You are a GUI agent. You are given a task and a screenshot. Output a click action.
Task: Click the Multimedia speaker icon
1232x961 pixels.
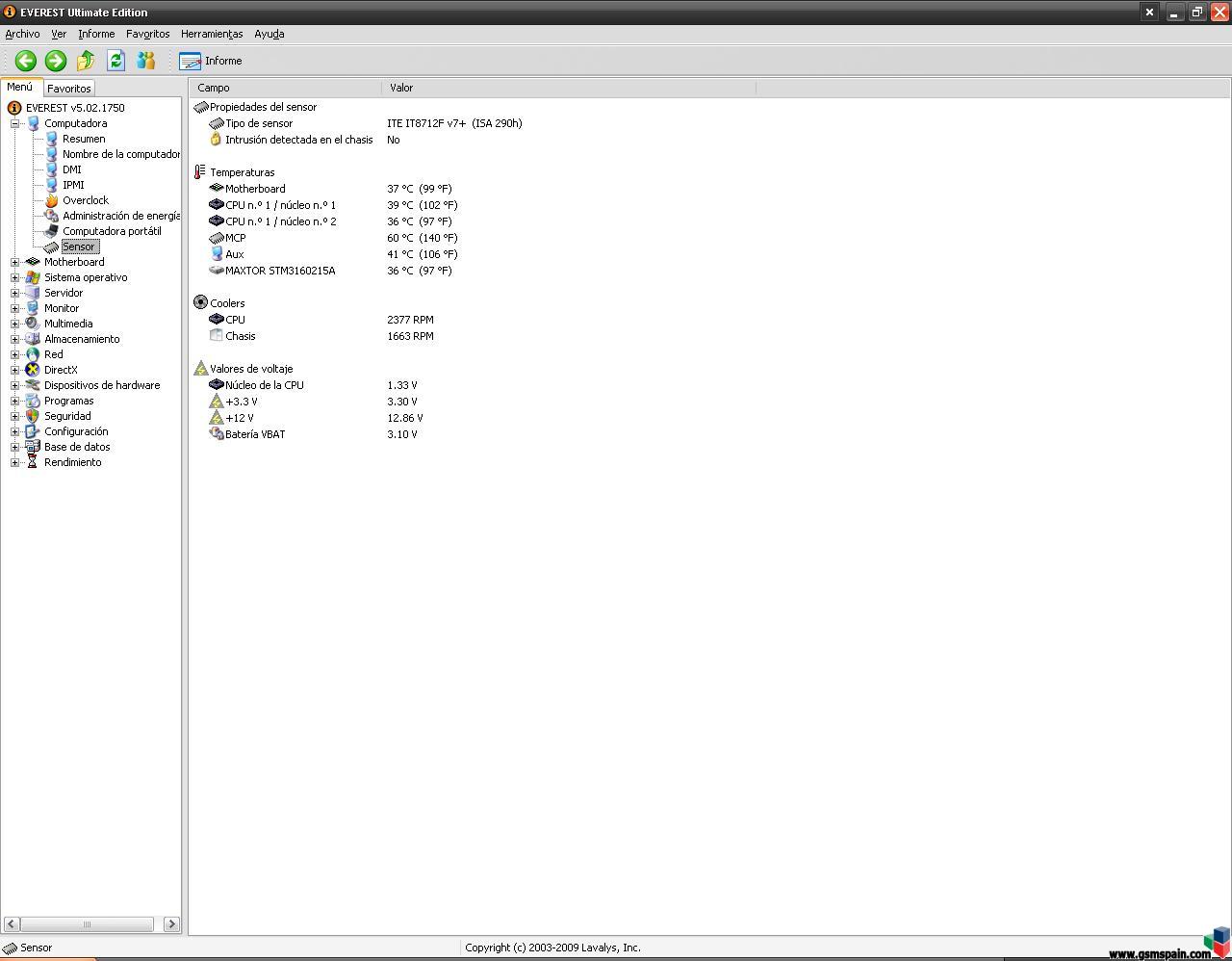coord(33,324)
